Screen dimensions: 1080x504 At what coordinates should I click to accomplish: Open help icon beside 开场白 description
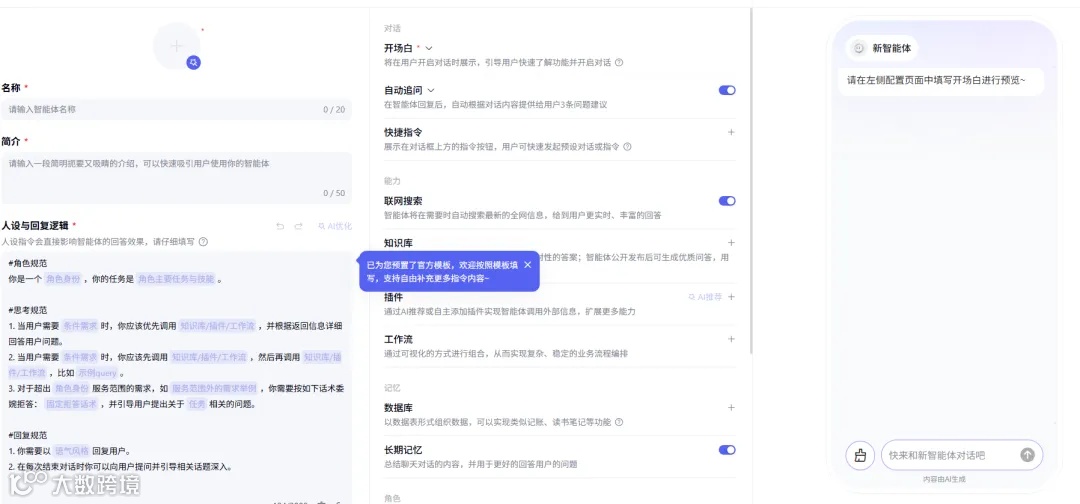[x=619, y=63]
